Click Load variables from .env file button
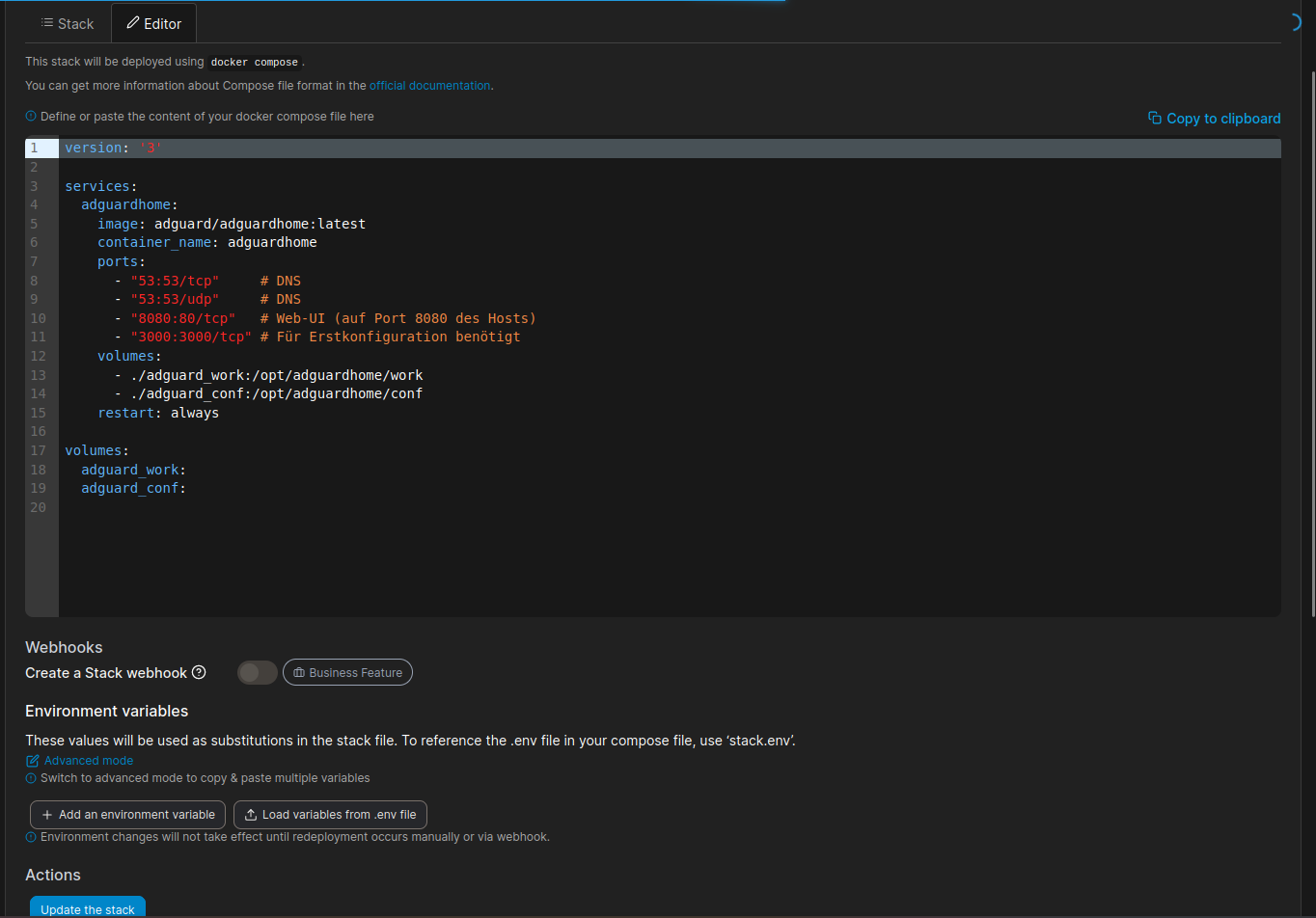Screen dimensions: 1316x918 330,815
